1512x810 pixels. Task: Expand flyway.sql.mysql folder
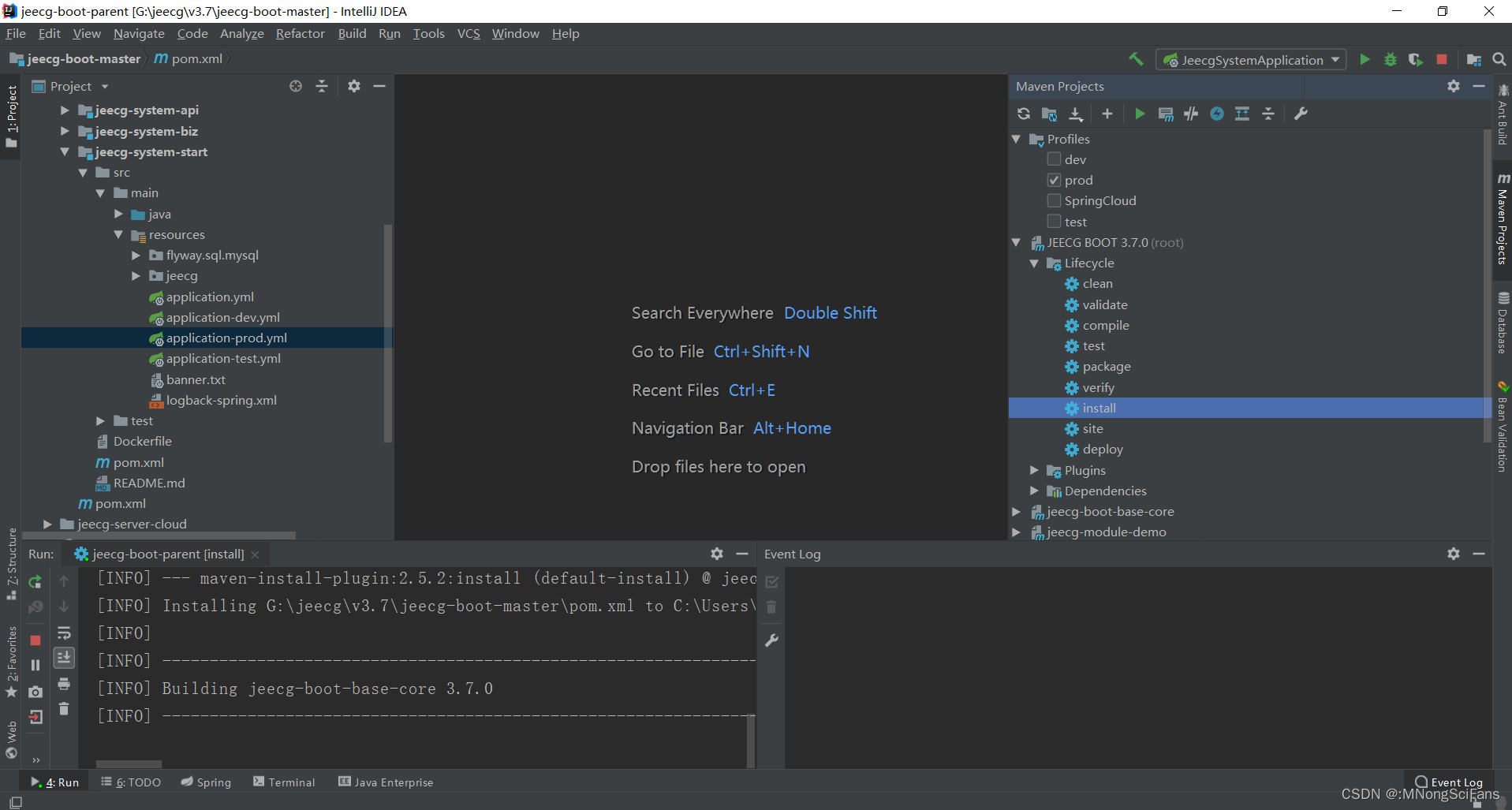click(x=136, y=255)
